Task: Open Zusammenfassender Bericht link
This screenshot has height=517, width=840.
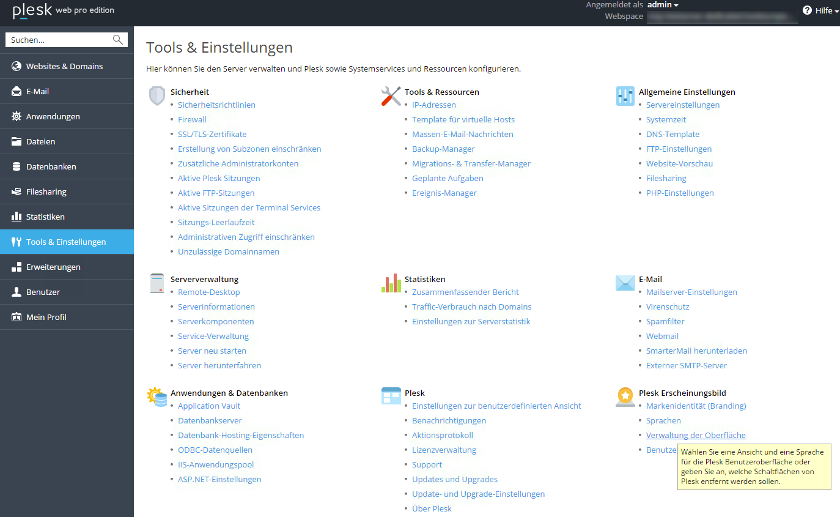Action: coord(465,292)
